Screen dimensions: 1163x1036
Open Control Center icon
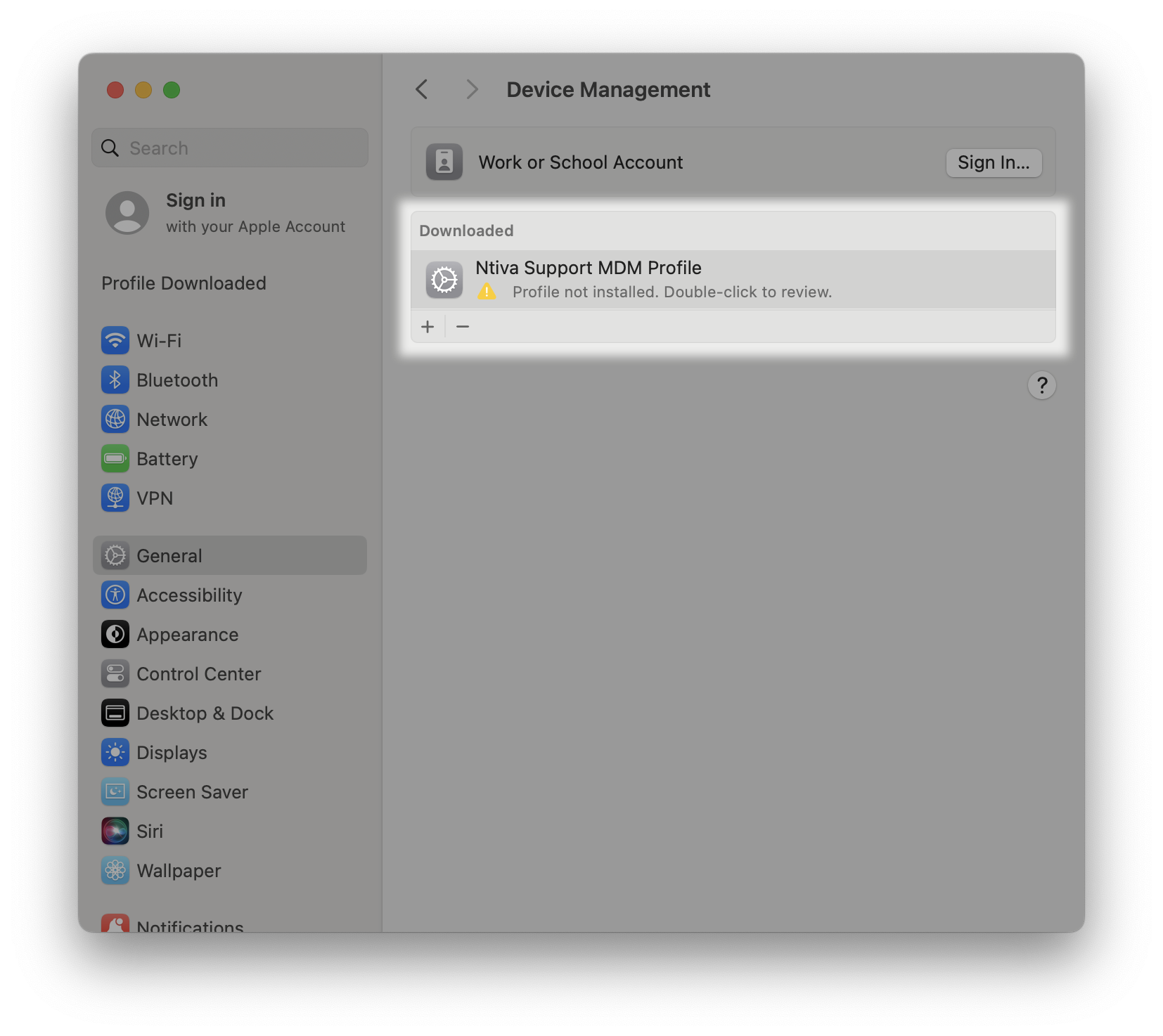[x=115, y=674]
